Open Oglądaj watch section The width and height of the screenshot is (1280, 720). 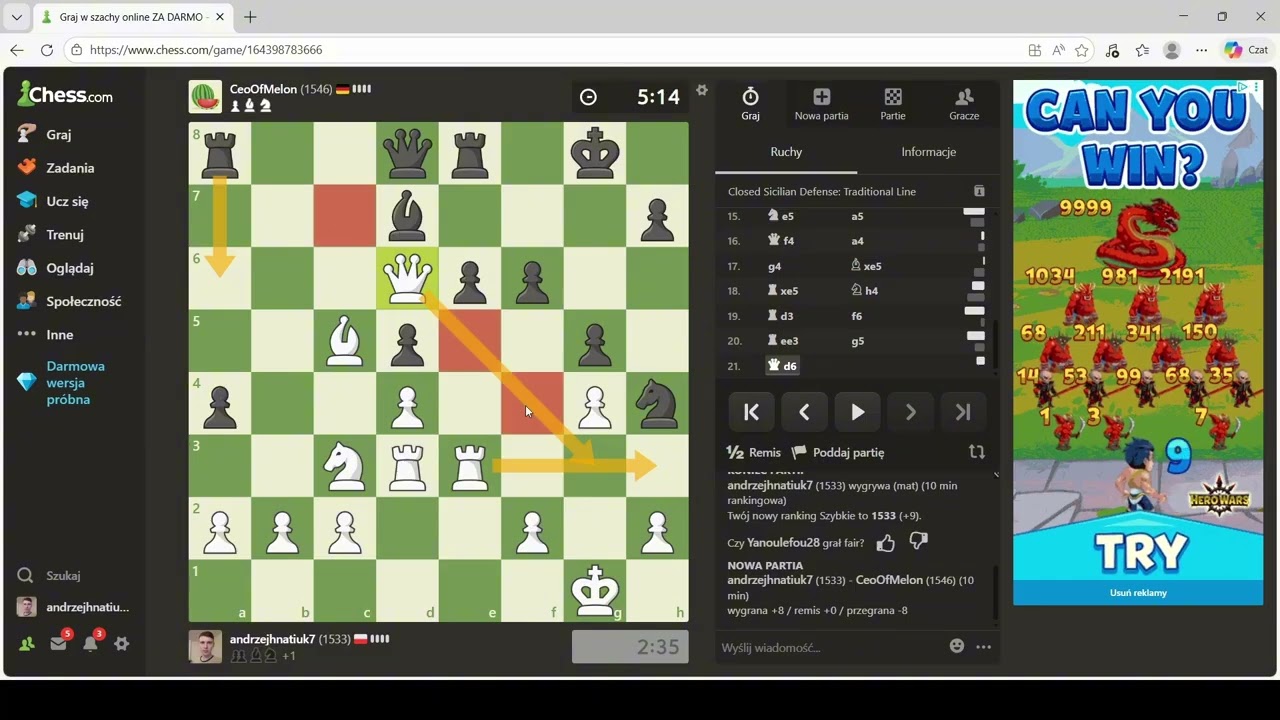[69, 268]
